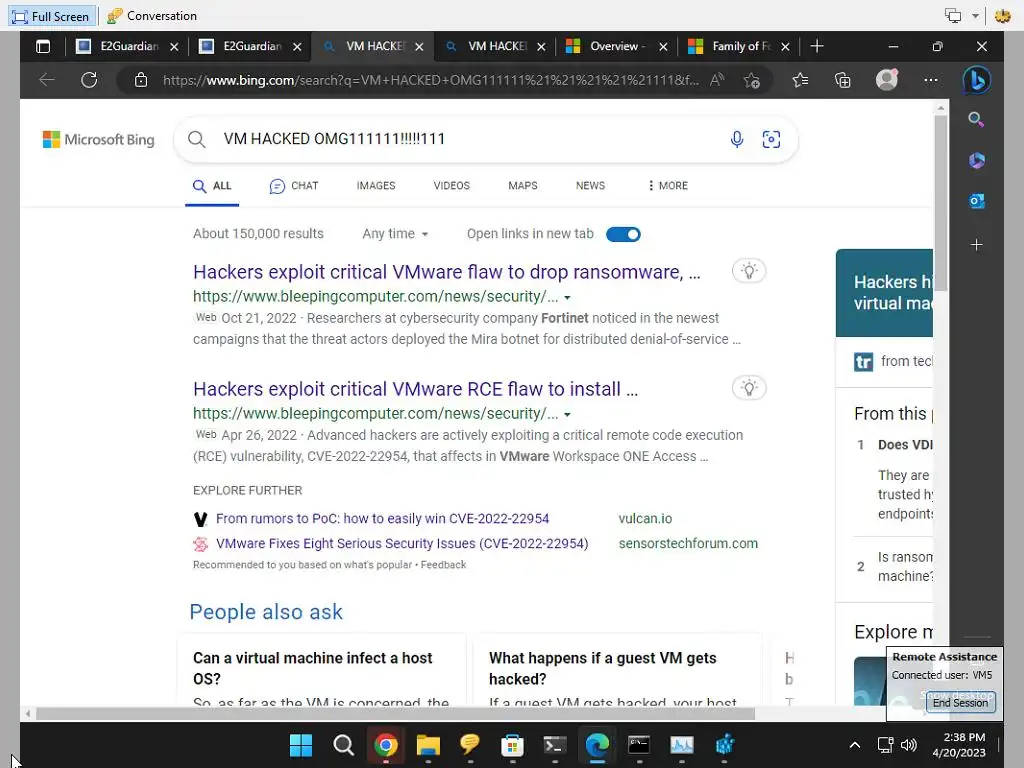Search using an image icon
1024x768 pixels.
(771, 139)
